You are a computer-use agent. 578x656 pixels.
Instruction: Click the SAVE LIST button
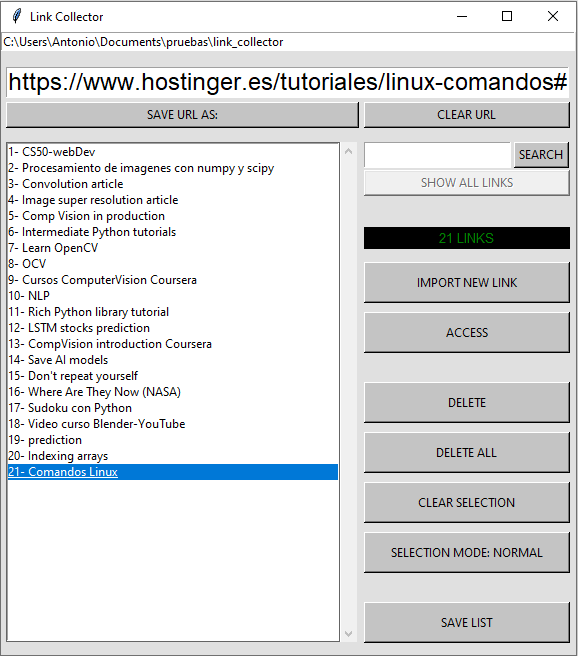coord(467,623)
